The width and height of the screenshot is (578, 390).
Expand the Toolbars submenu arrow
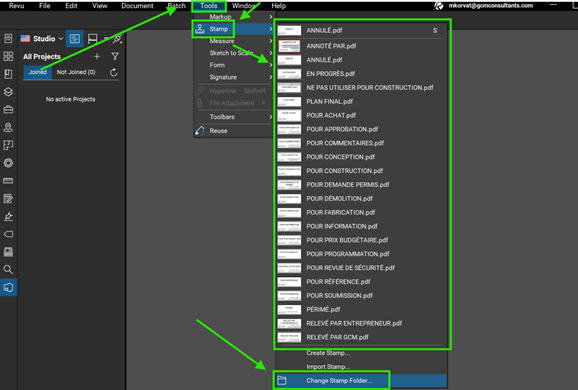[271, 117]
